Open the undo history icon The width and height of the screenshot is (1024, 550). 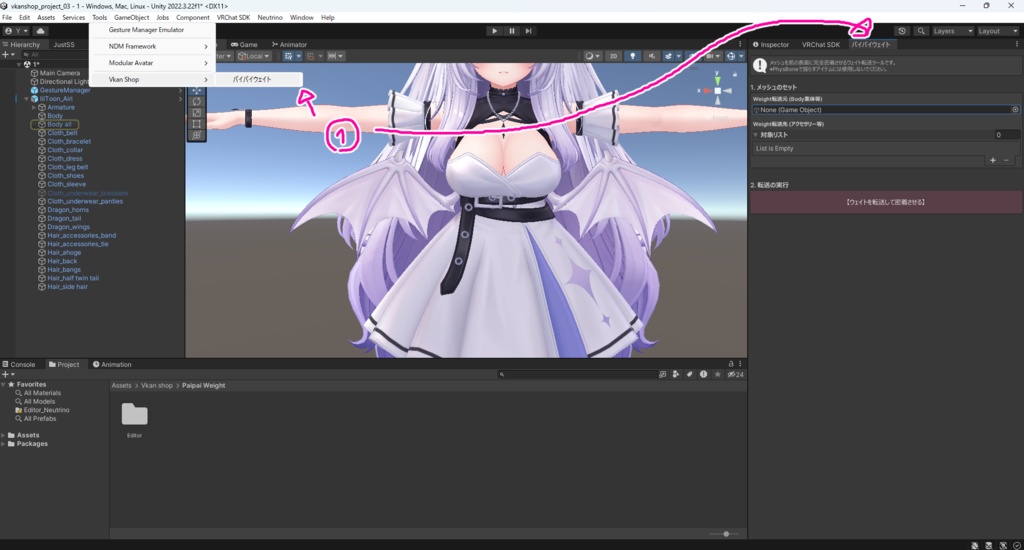pyautogui.click(x=902, y=31)
